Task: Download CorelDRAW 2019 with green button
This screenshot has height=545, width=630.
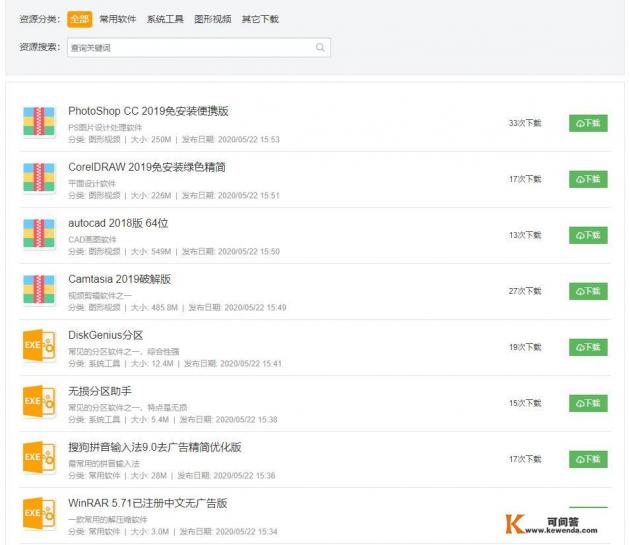Action: [x=588, y=179]
